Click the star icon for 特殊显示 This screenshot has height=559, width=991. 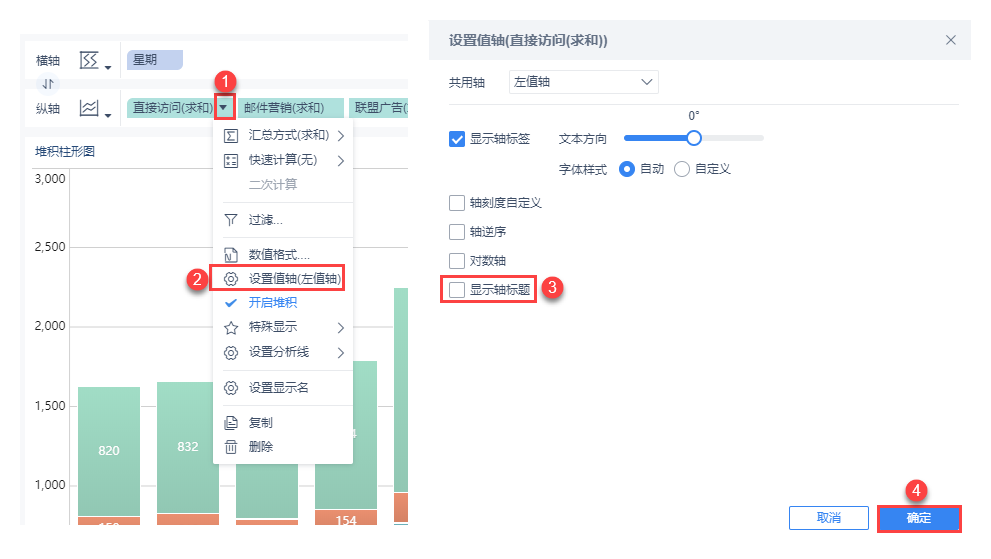pos(230,327)
